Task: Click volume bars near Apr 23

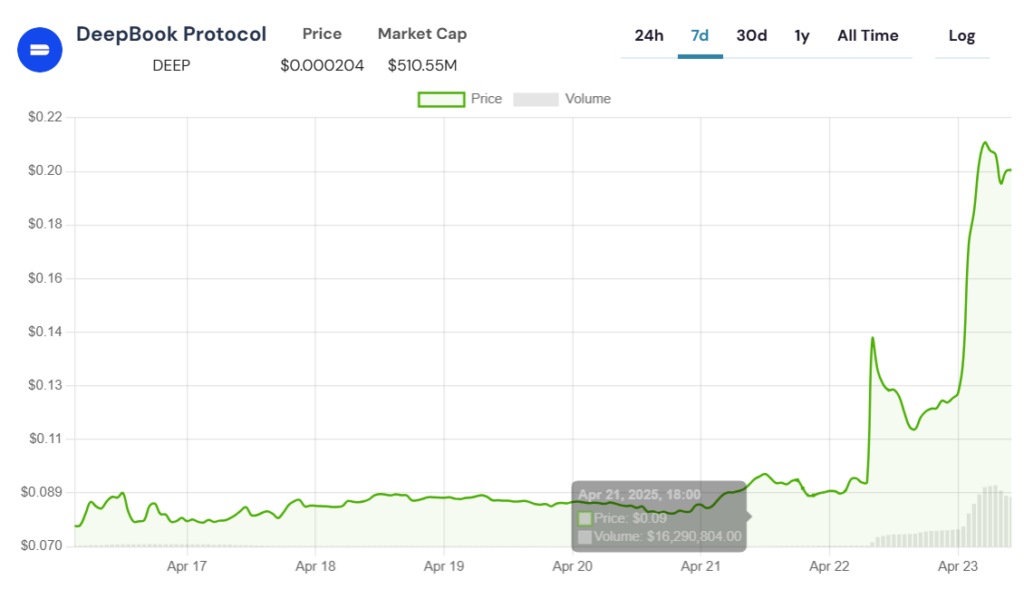Action: point(990,515)
